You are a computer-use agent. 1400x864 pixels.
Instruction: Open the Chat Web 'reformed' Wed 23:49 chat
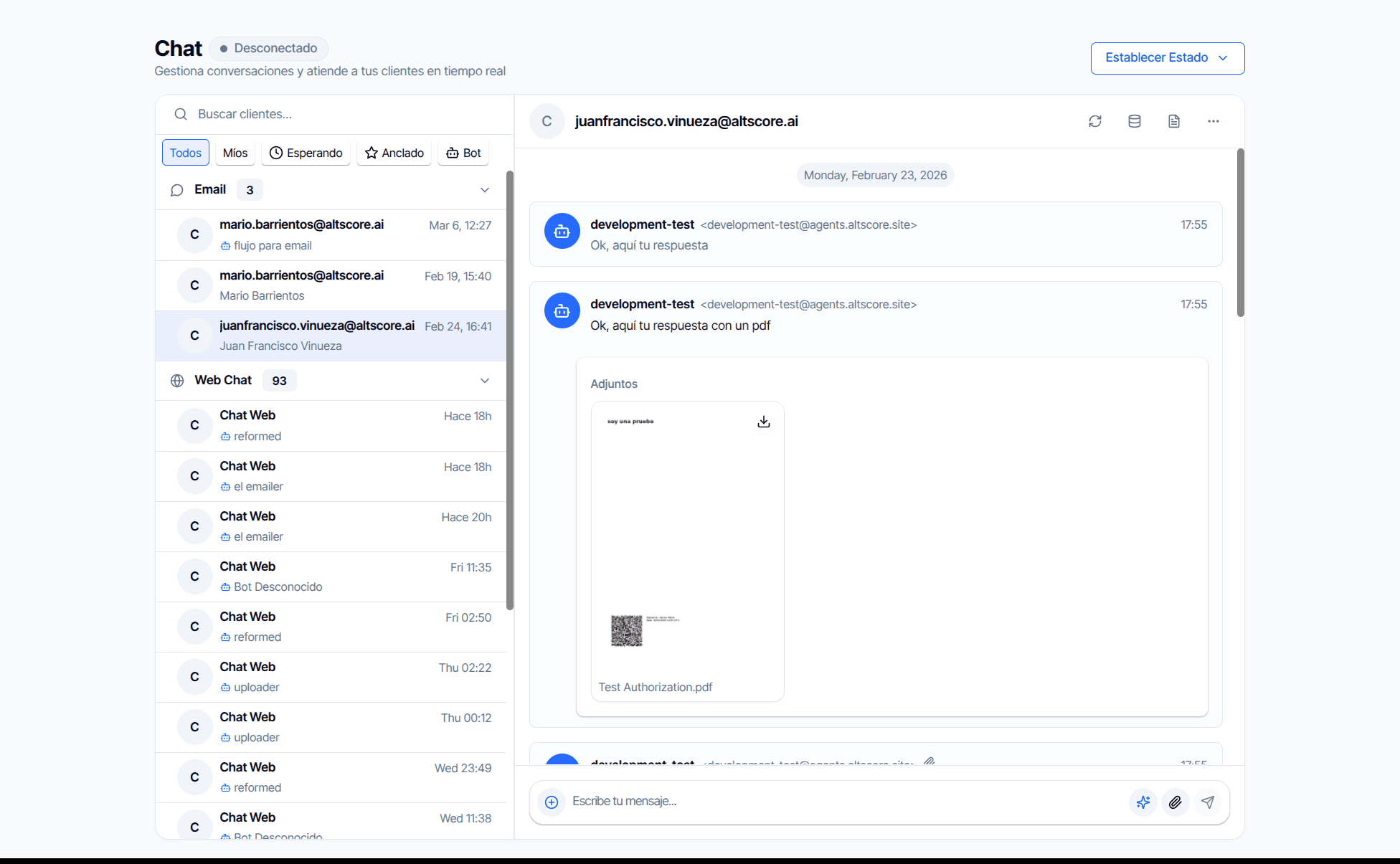pyautogui.click(x=331, y=777)
